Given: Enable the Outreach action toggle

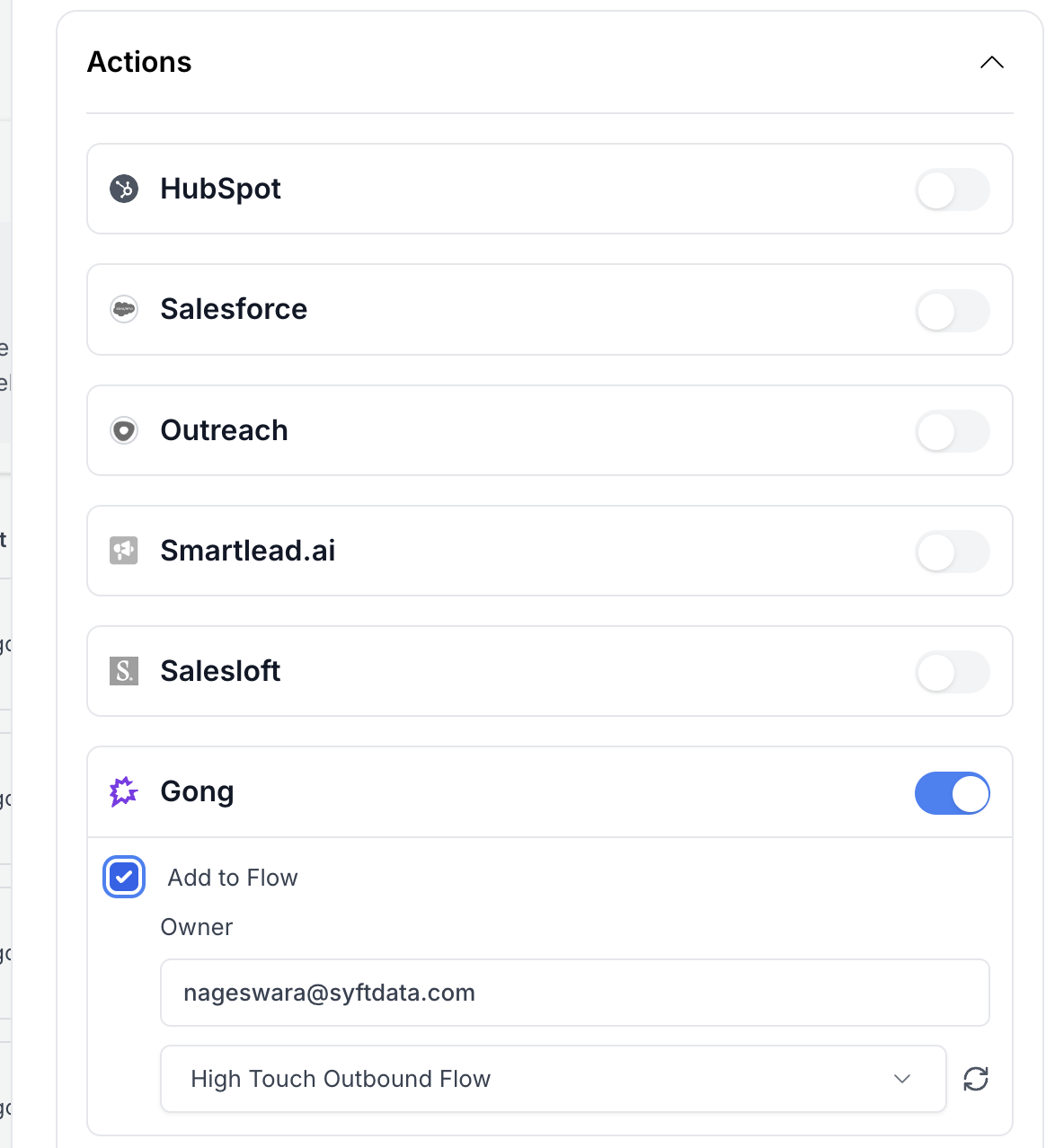Looking at the screenshot, I should click(953, 432).
